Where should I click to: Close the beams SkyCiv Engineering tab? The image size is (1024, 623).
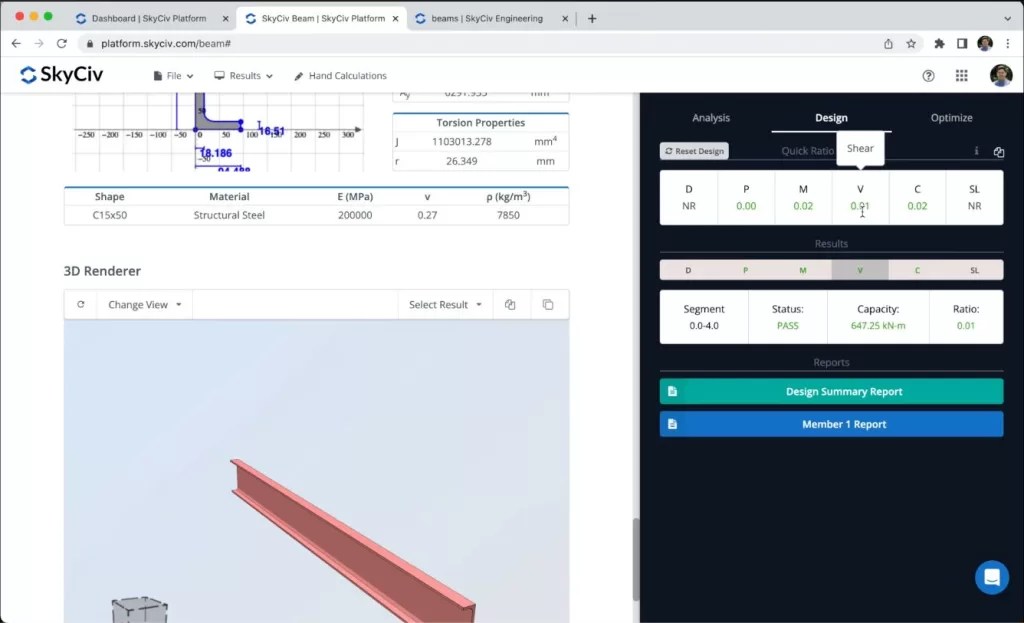565,18
